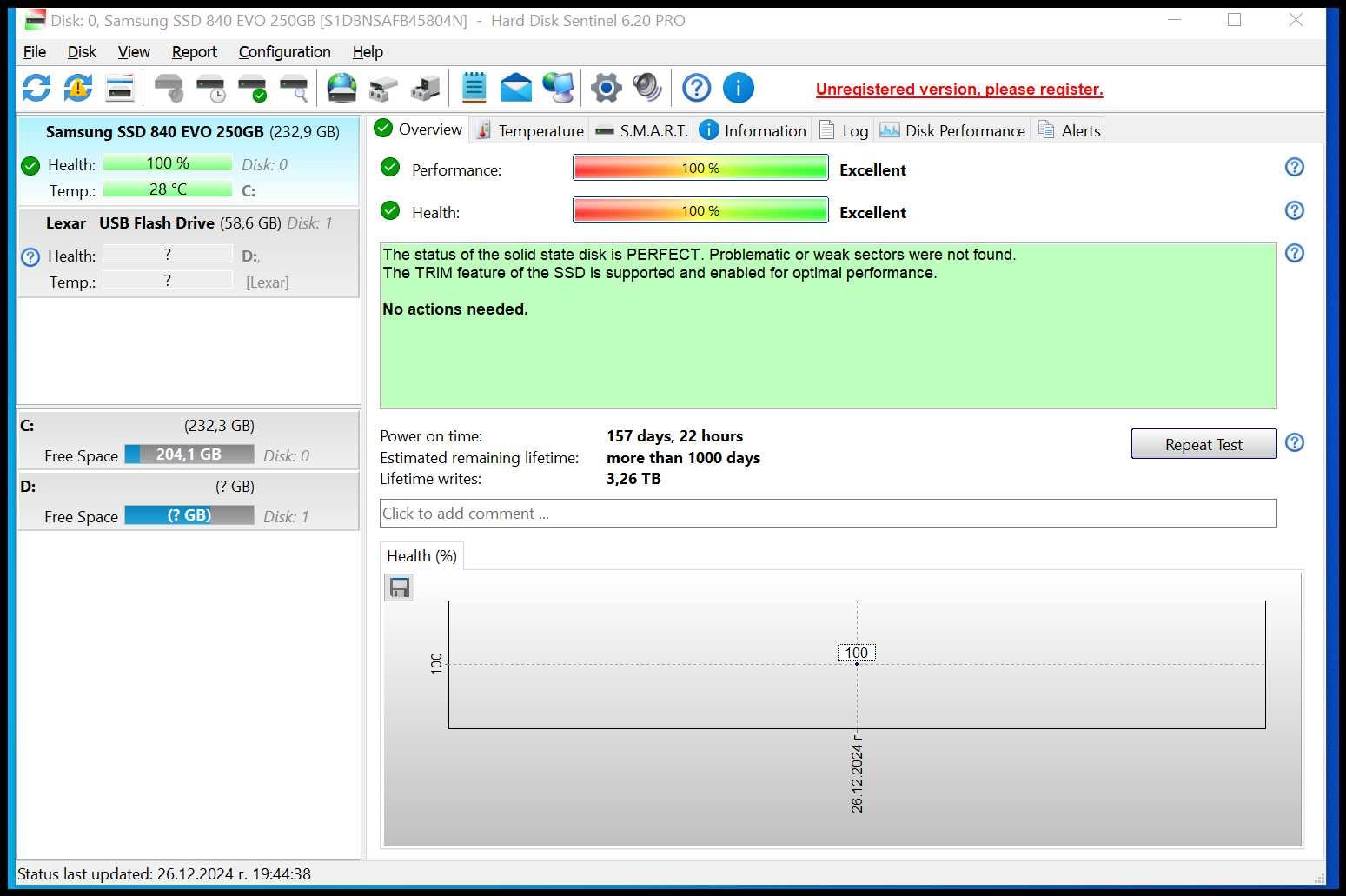
Task: Click the globe and monitor toolbar icon
Action: point(557,88)
